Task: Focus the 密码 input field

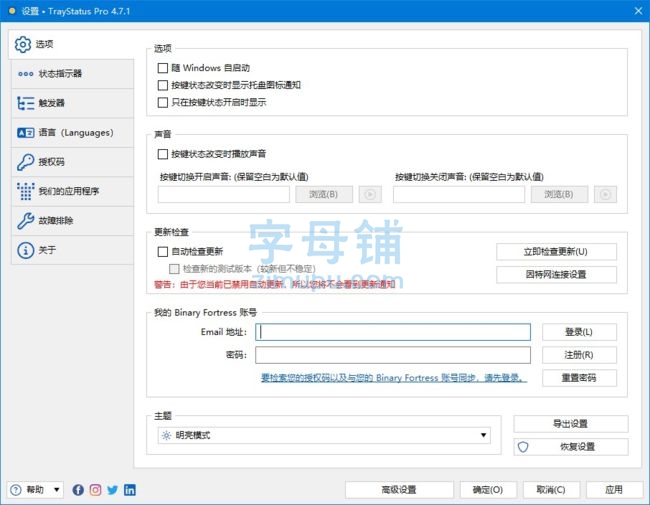Action: (393, 355)
